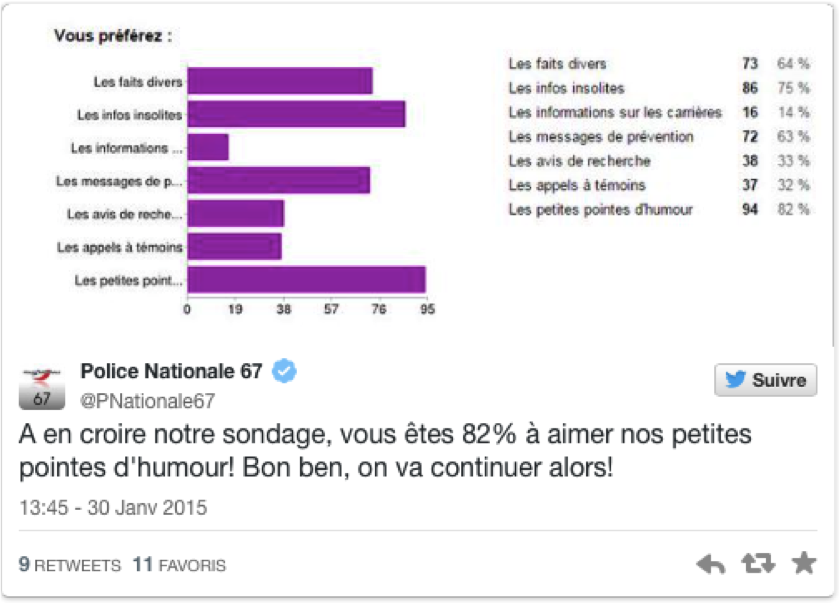Viewport: 840px width, 603px height.
Task: Open the 13:45 - 30 Janv 2015 timestamp
Action: pyautogui.click(x=113, y=508)
